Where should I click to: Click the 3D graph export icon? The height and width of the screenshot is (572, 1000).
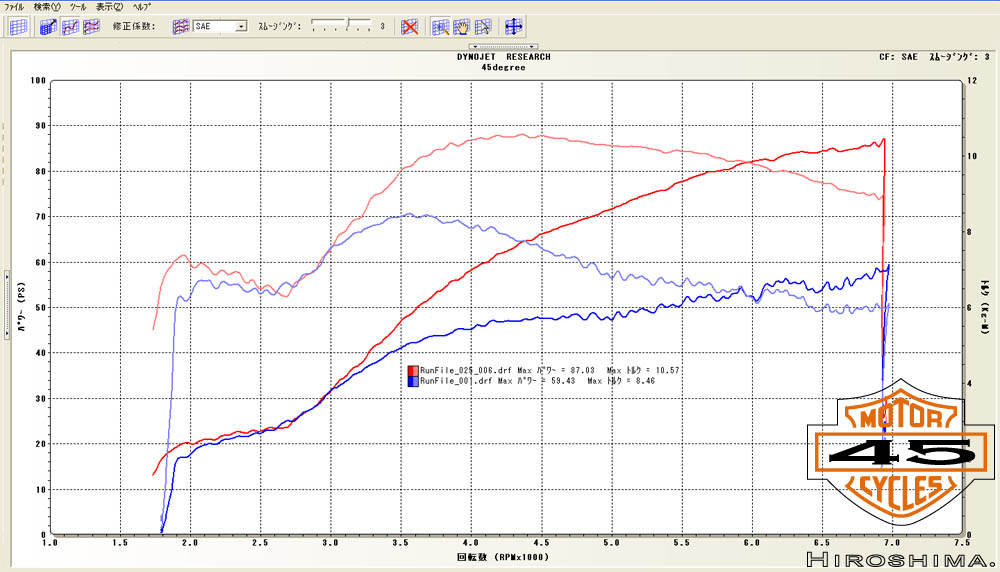tap(47, 27)
